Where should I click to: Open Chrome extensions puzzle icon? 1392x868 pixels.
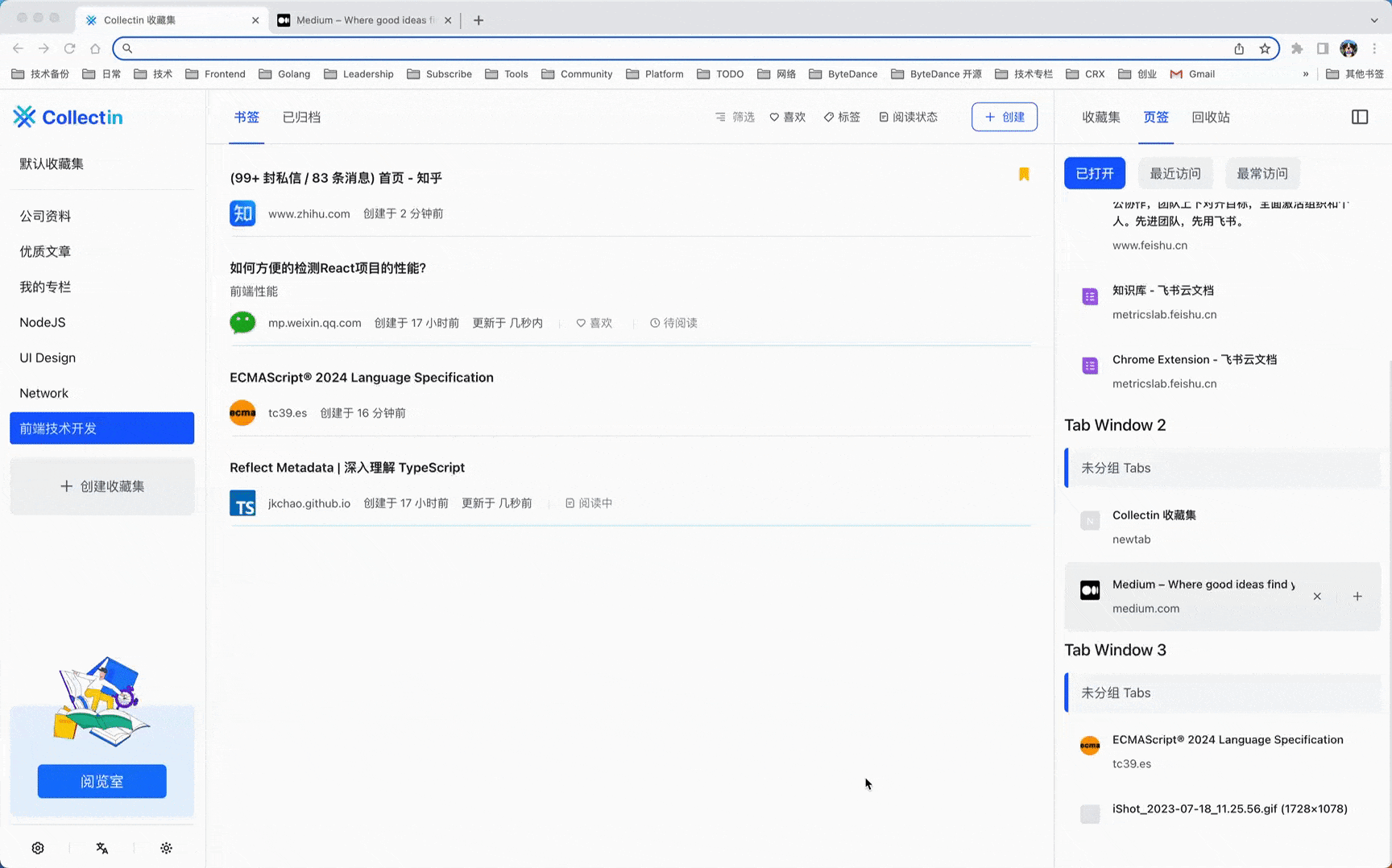pyautogui.click(x=1297, y=48)
